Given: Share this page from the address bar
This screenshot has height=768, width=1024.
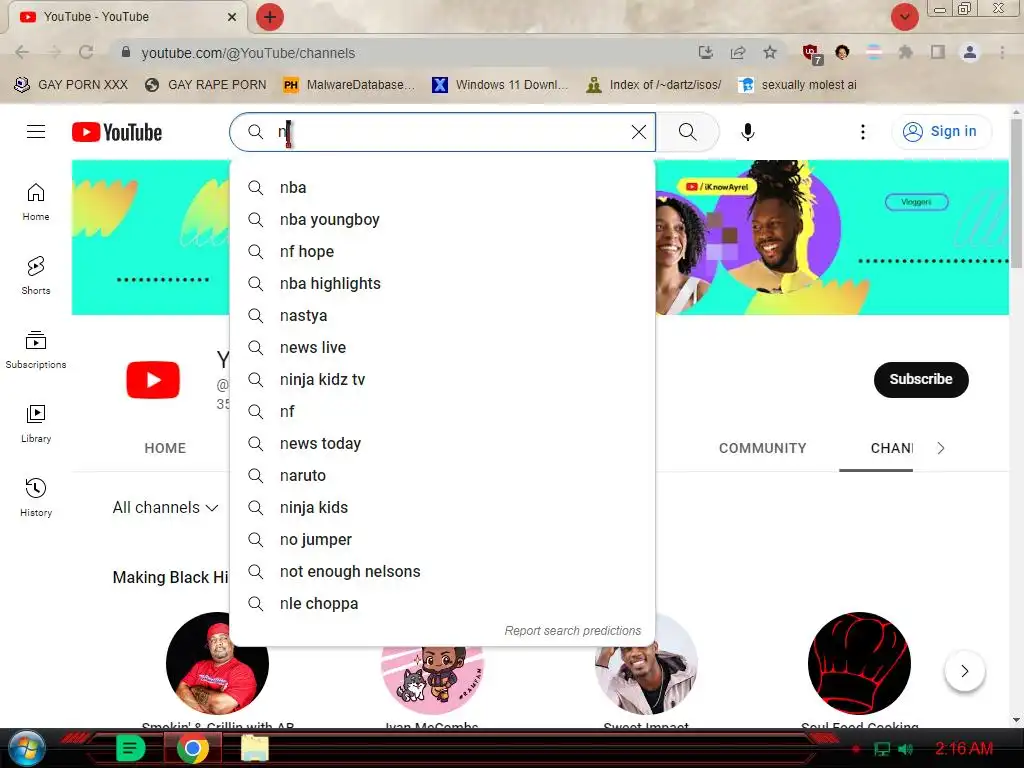Looking at the screenshot, I should (738, 52).
